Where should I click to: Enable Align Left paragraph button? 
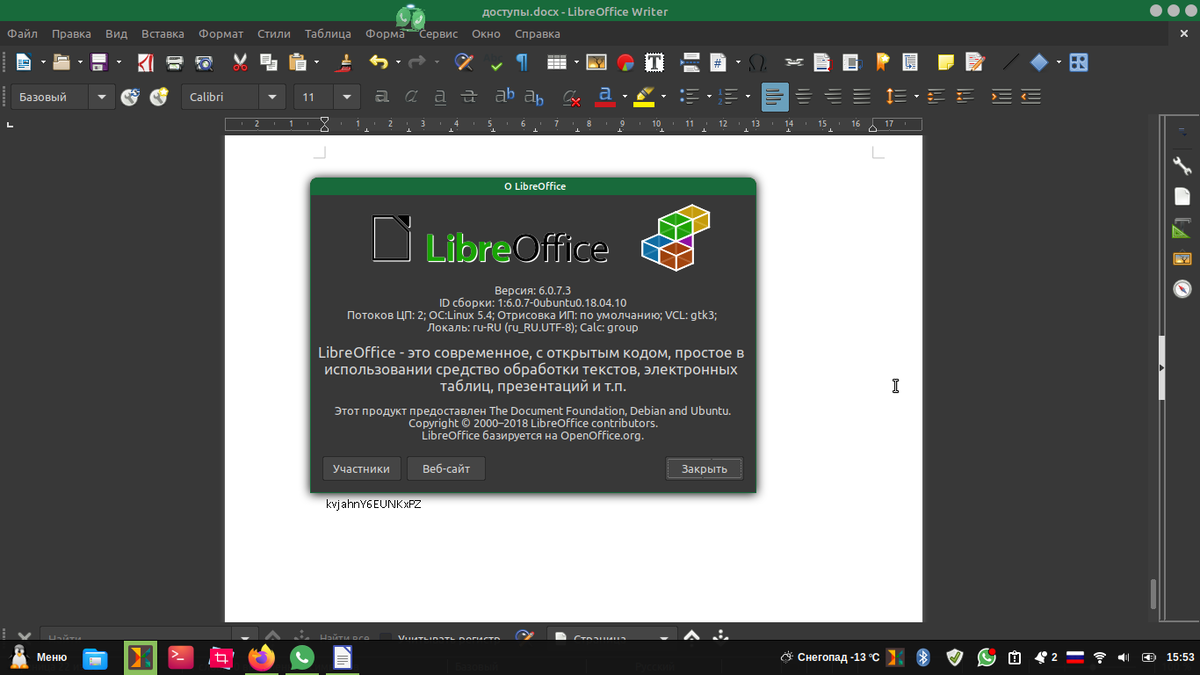[774, 97]
